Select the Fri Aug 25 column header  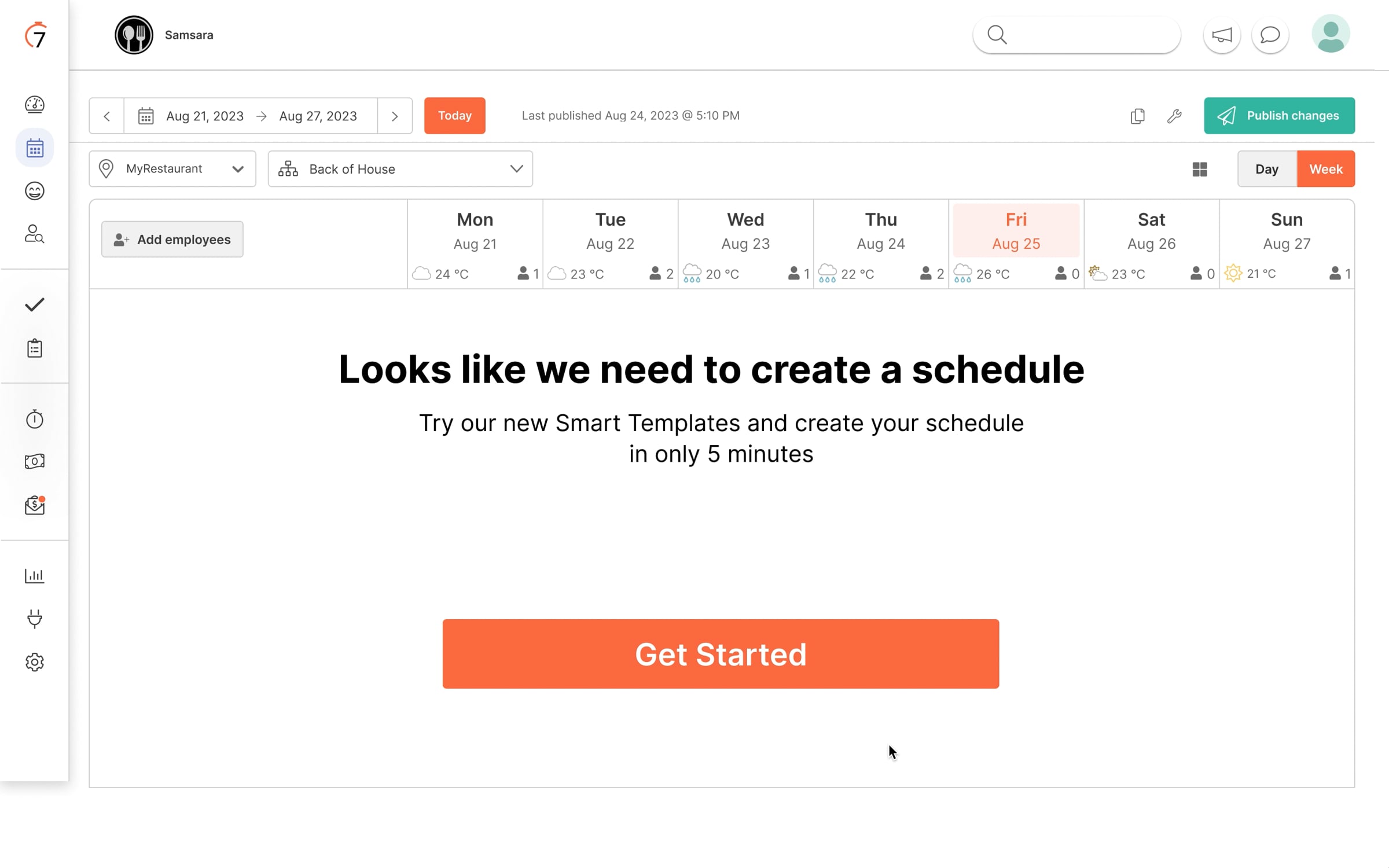[1016, 230]
